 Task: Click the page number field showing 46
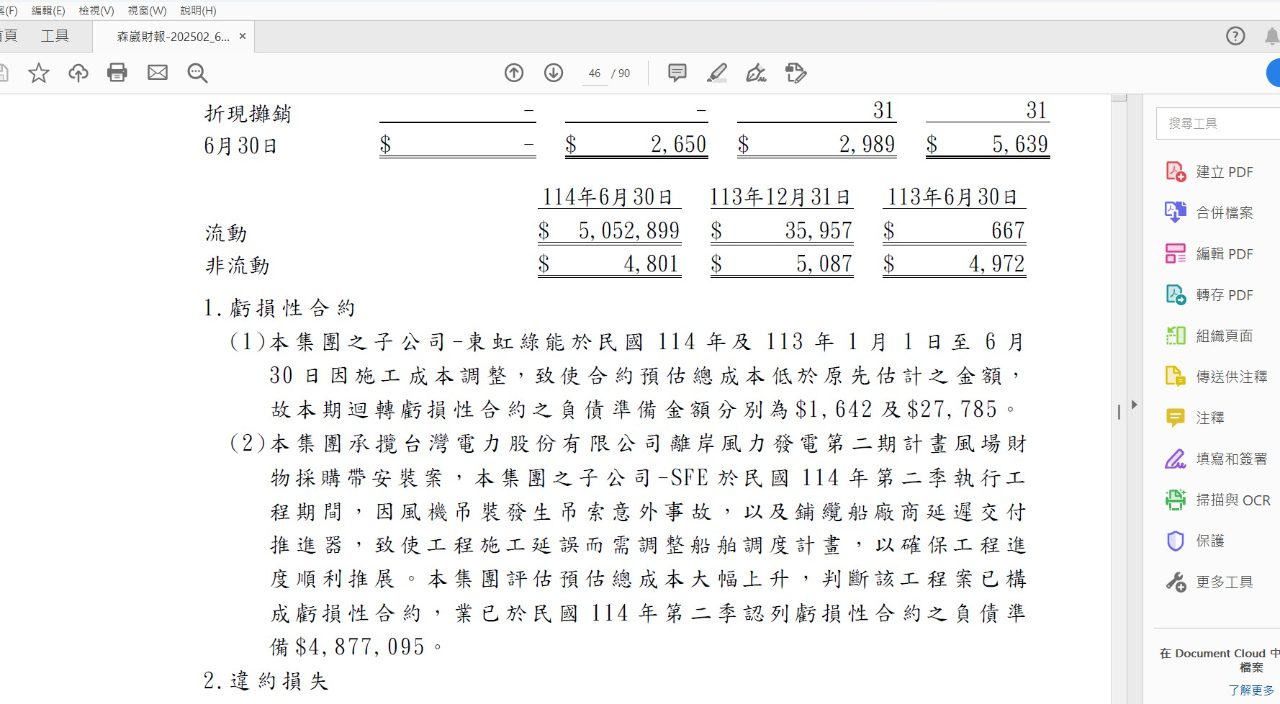pyautogui.click(x=595, y=73)
